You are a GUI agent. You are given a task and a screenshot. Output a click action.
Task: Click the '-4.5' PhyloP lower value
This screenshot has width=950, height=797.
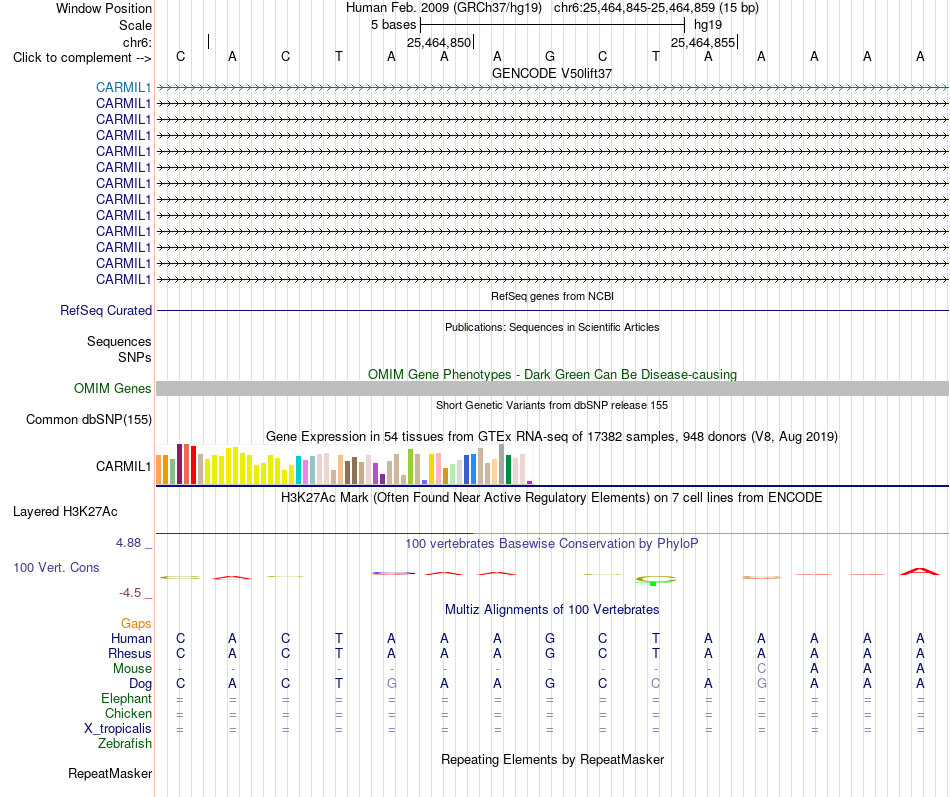click(x=130, y=593)
